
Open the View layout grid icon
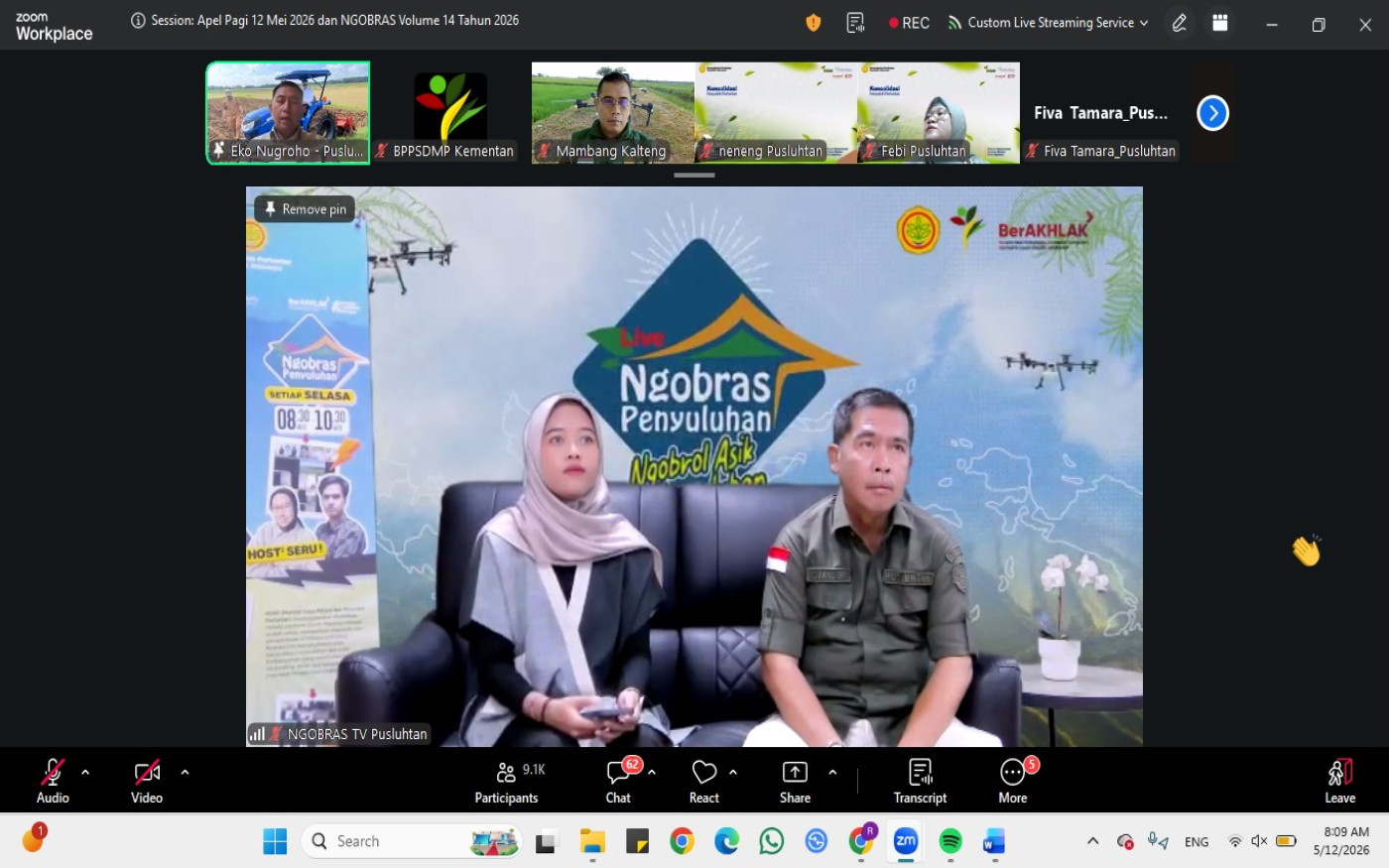[x=1220, y=23]
